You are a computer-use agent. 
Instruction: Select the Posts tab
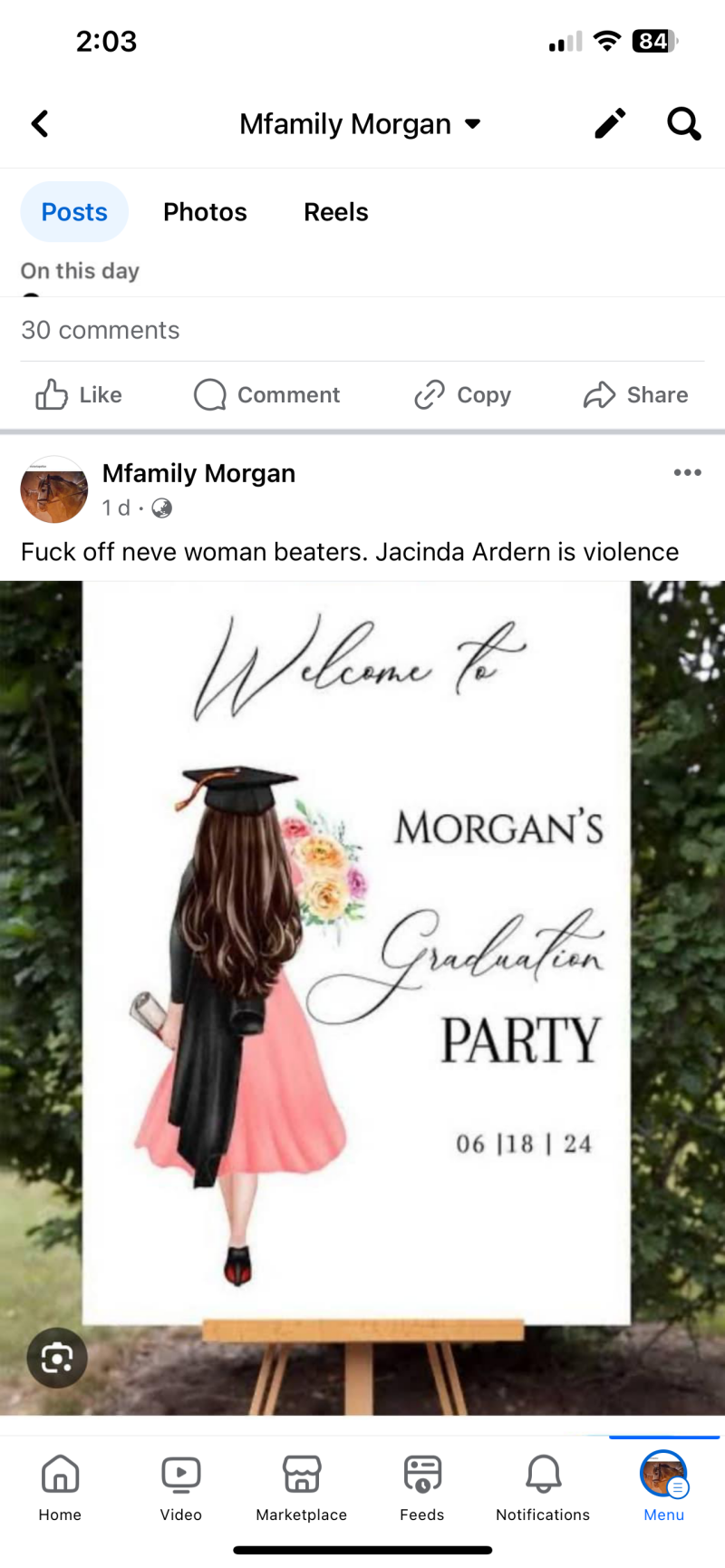click(x=74, y=212)
